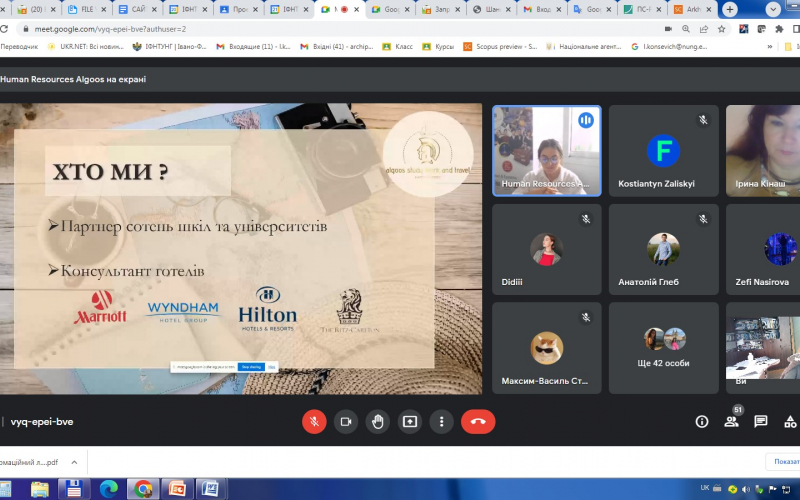Click the volume icon in system tray

click(745, 489)
